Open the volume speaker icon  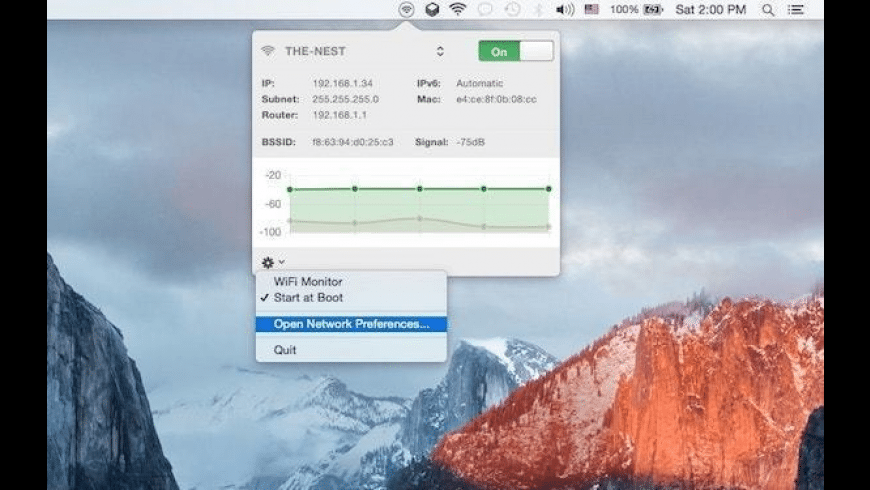pyautogui.click(x=565, y=9)
